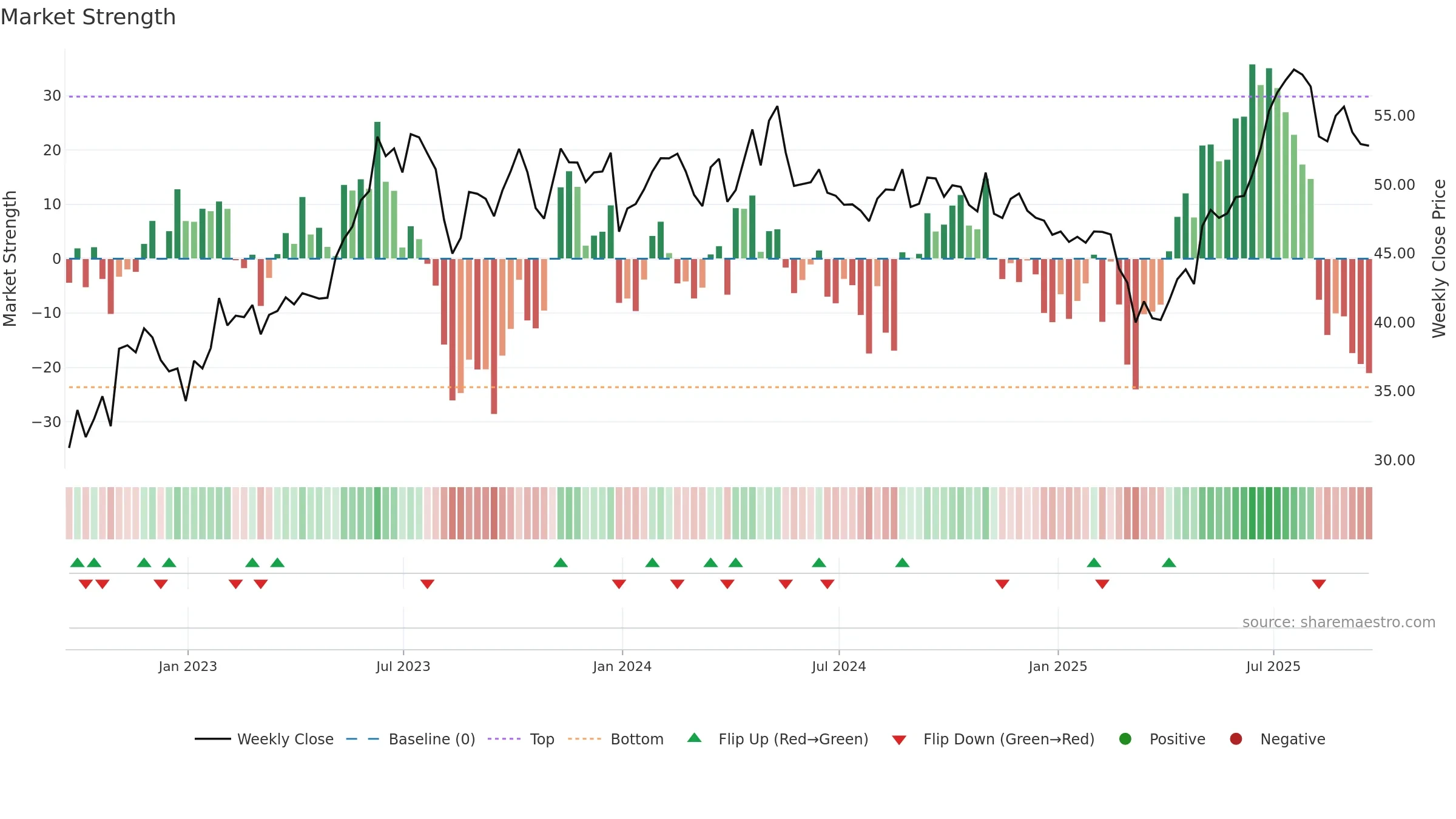1456x819 pixels.
Task: Click the green Flip Up triangle legend icon
Action: tap(695, 738)
